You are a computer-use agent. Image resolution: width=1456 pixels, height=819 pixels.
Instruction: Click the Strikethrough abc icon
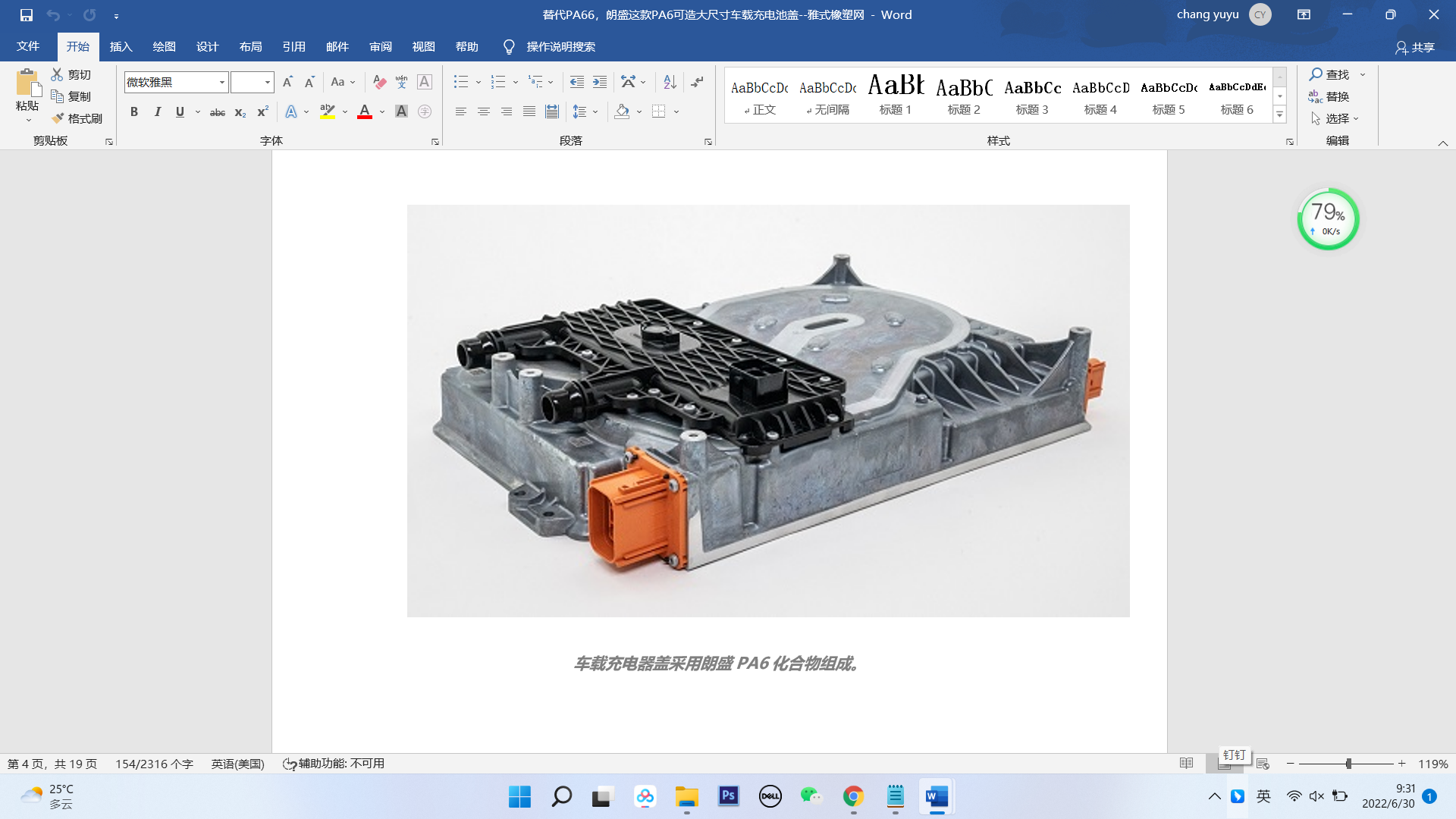coord(218,112)
